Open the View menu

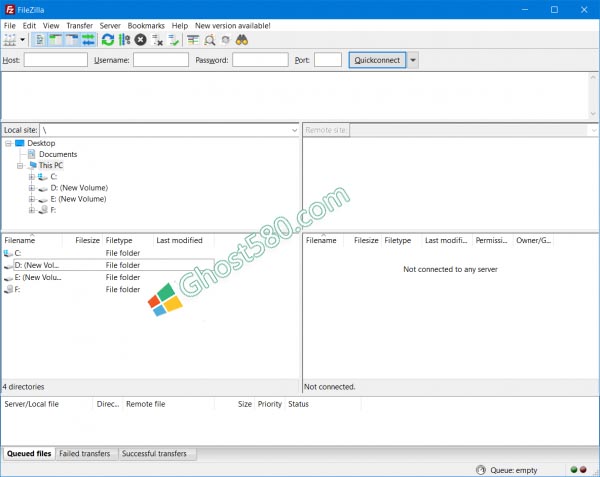click(51, 26)
